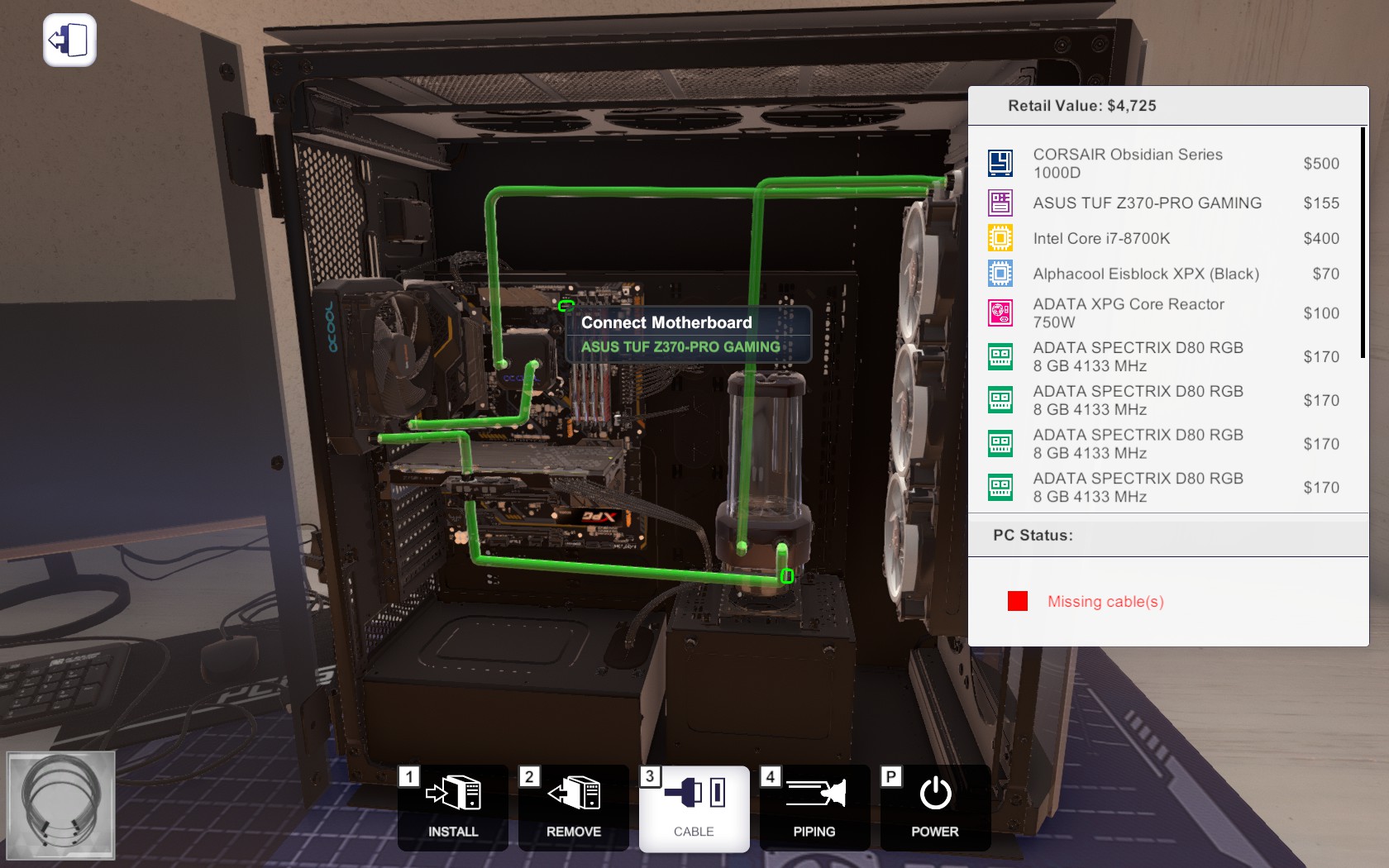Open the coiled cable thumbnail
The width and height of the screenshot is (1389, 868).
60,805
